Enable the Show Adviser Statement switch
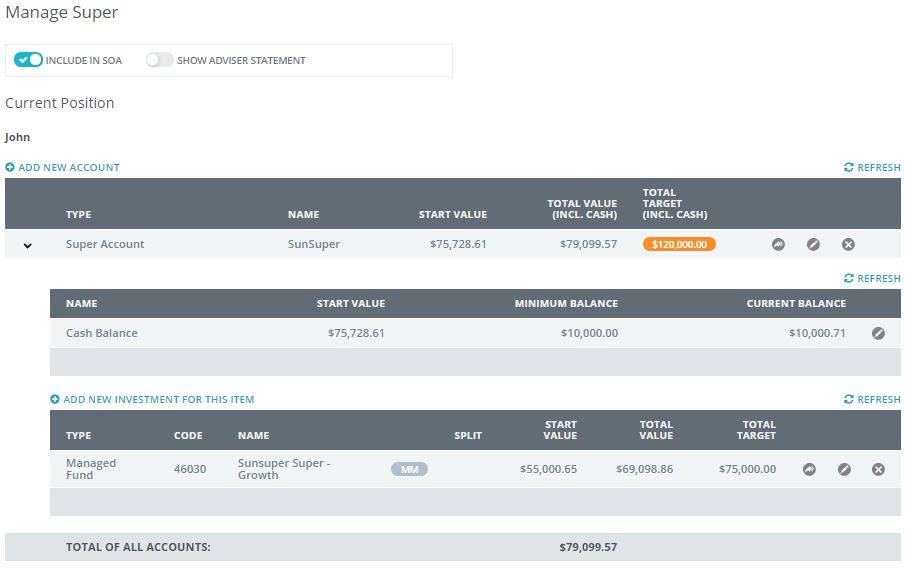Screen dimensions: 908x568 point(159,60)
